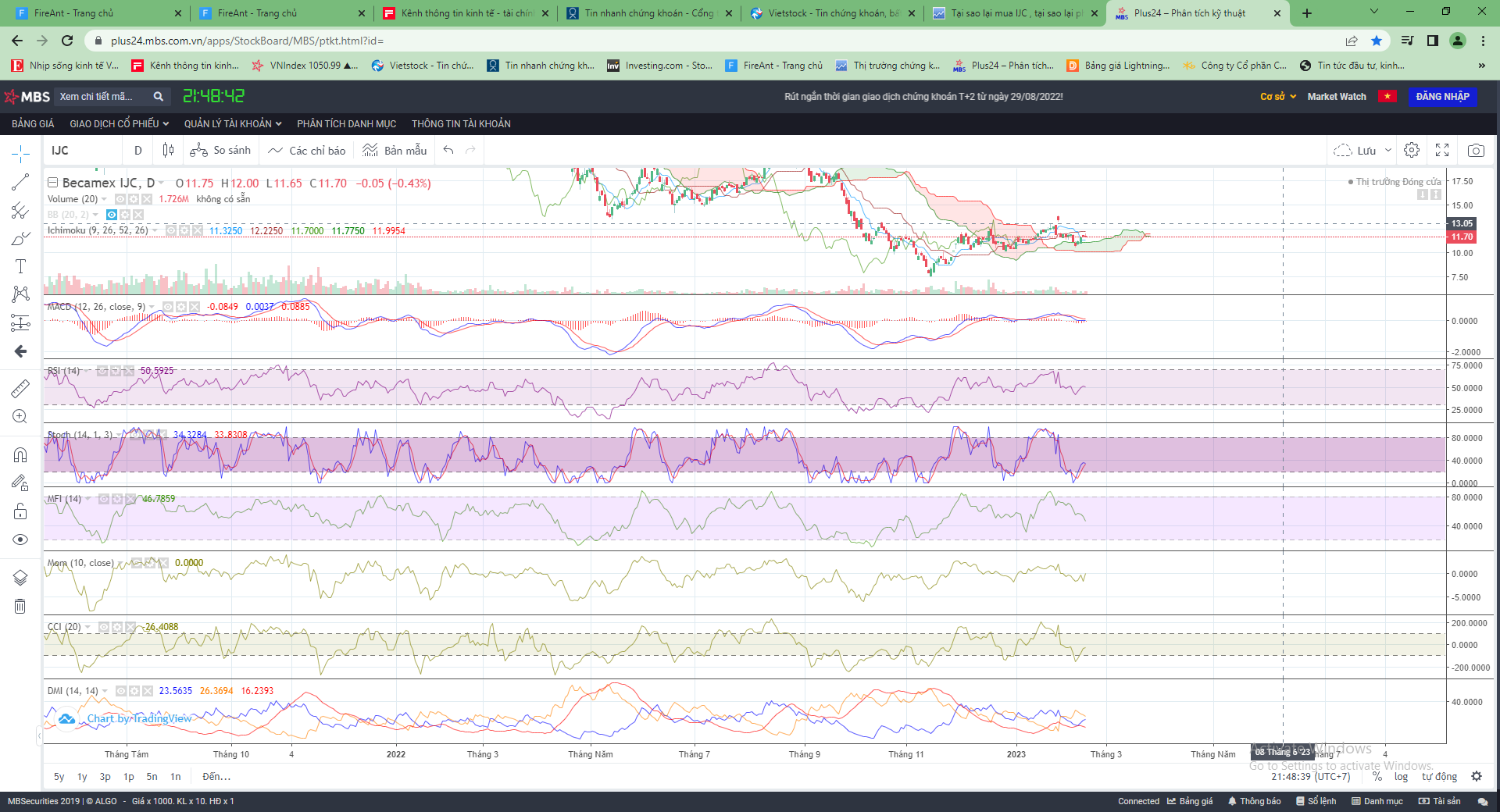
Task: Set chart range to 3p
Action: coord(105,776)
